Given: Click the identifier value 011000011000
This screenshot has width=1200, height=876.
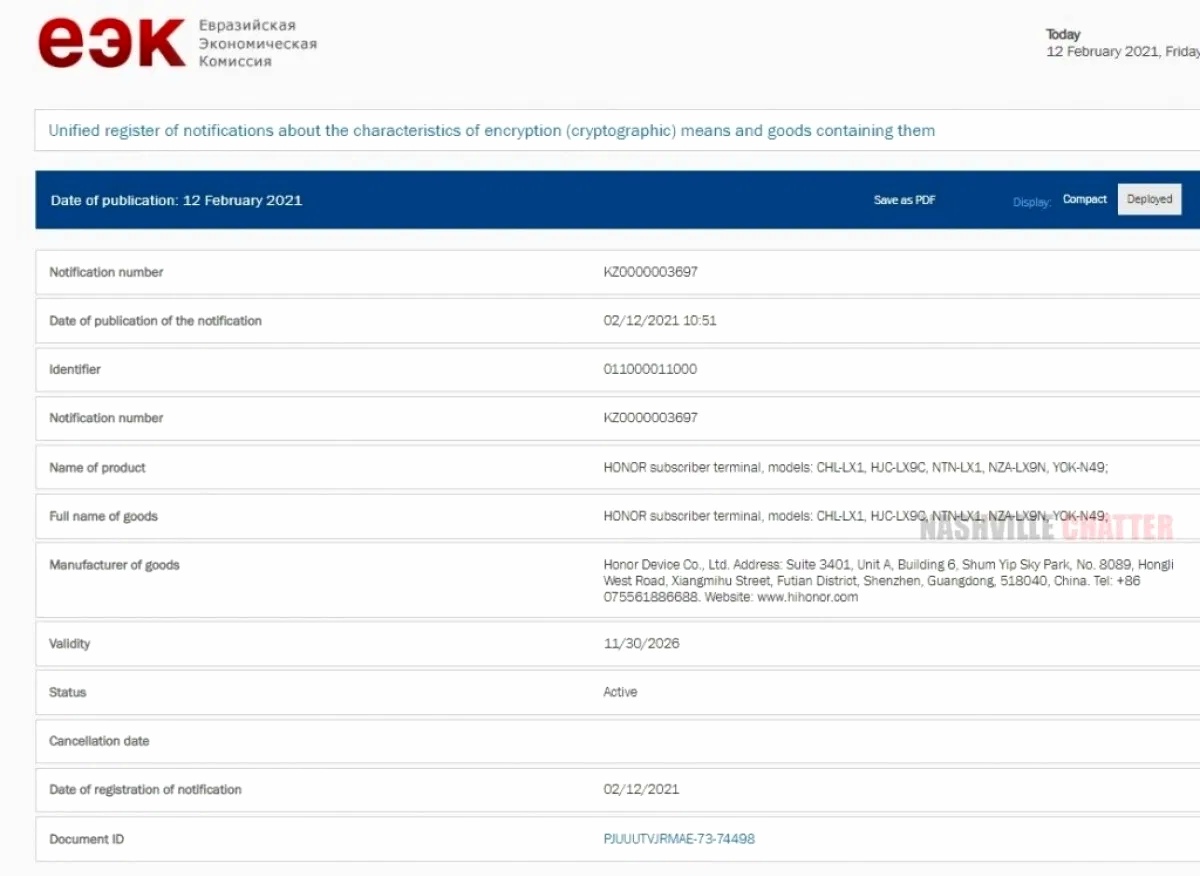Looking at the screenshot, I should click(650, 369).
